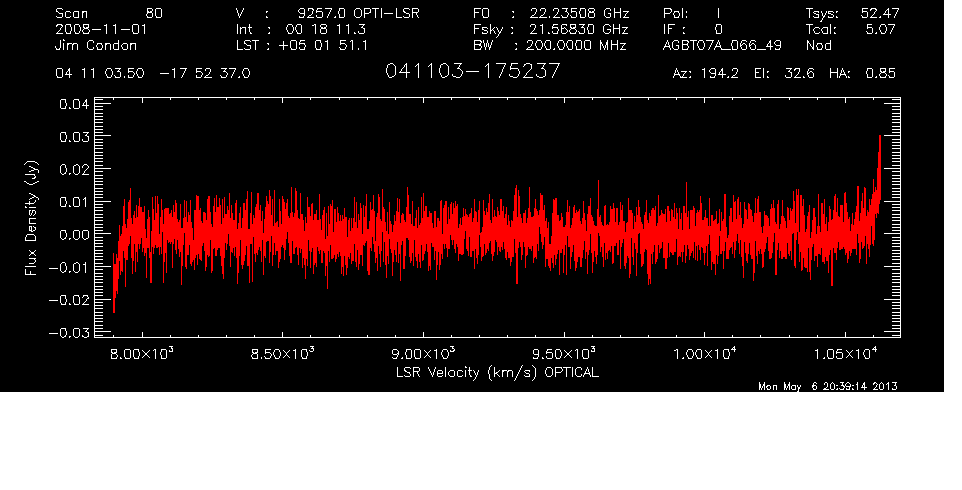Click the Flux Density (Jy) axis label
The image size is (962, 490).
(x=31, y=219)
